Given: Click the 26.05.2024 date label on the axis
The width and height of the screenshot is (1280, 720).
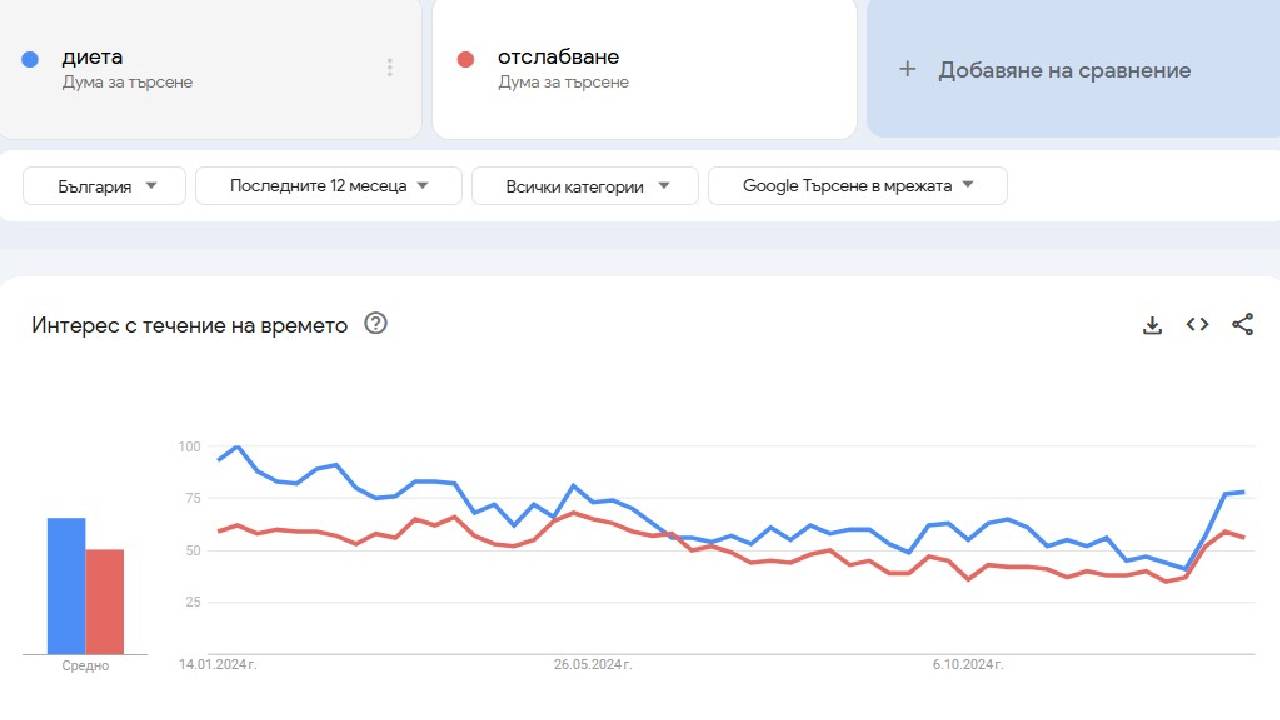Looking at the screenshot, I should (x=594, y=663).
